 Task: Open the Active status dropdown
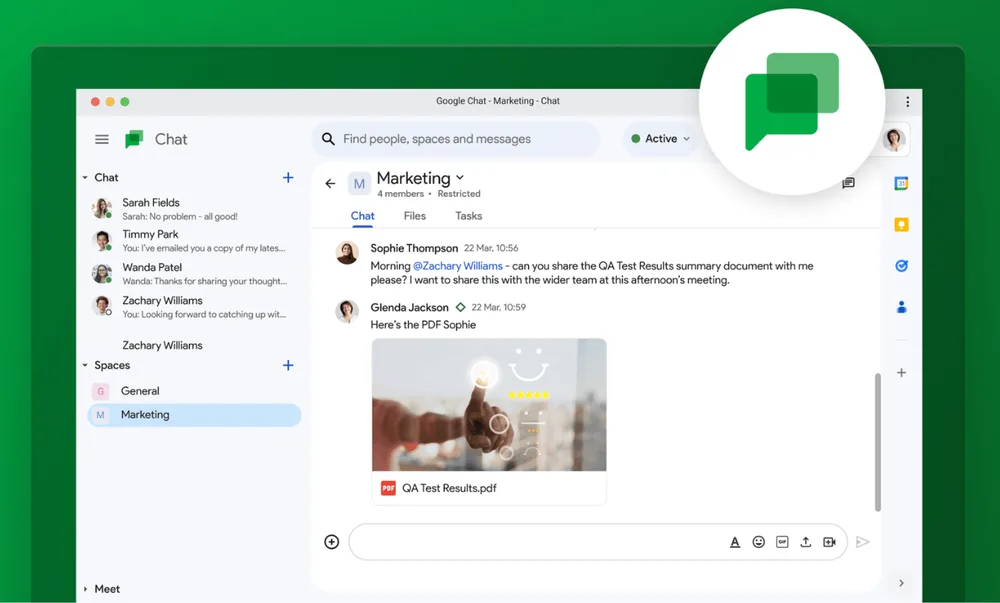660,139
